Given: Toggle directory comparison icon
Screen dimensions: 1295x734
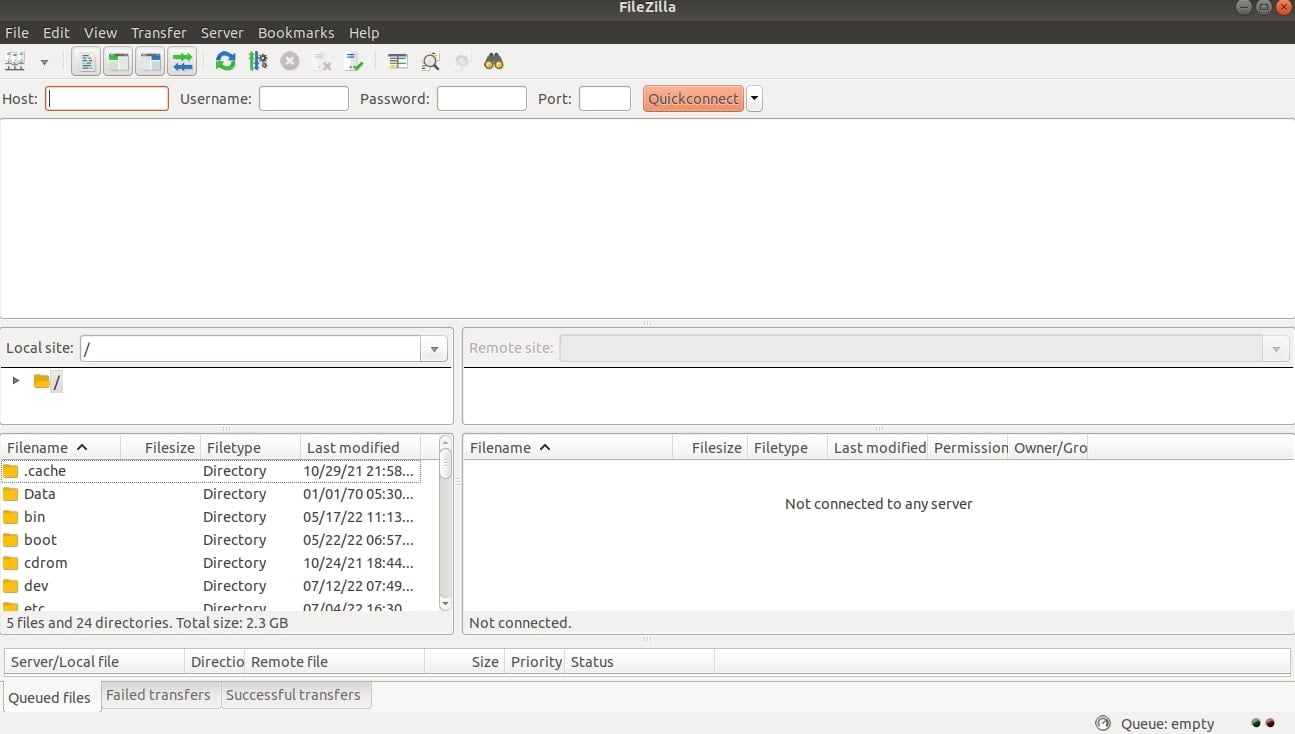Looking at the screenshot, I should [430, 62].
